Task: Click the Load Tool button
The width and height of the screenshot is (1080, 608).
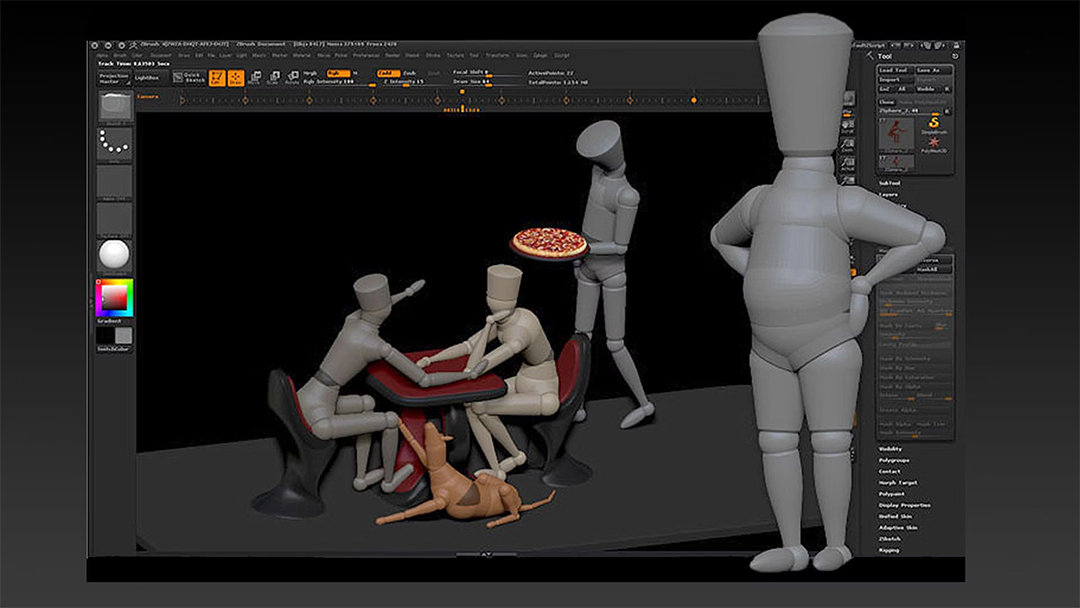Action: click(894, 70)
